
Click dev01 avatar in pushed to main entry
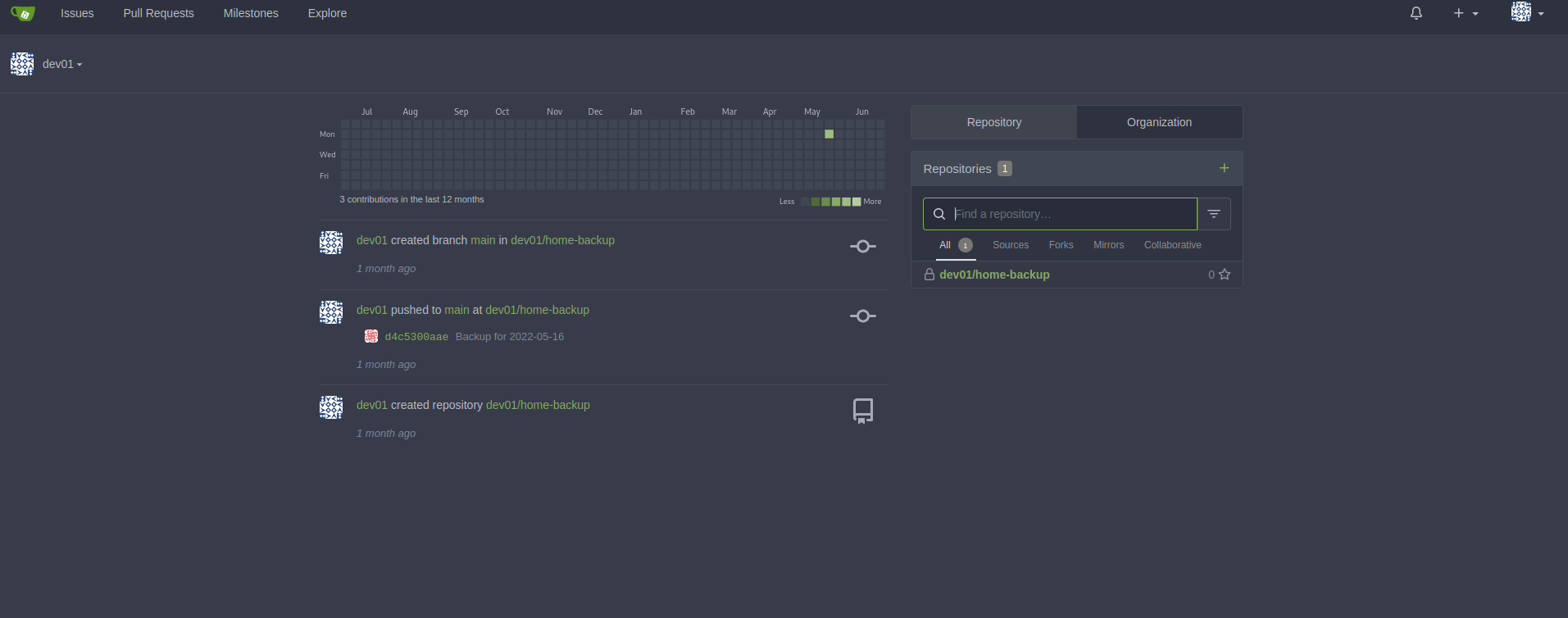[331, 312]
